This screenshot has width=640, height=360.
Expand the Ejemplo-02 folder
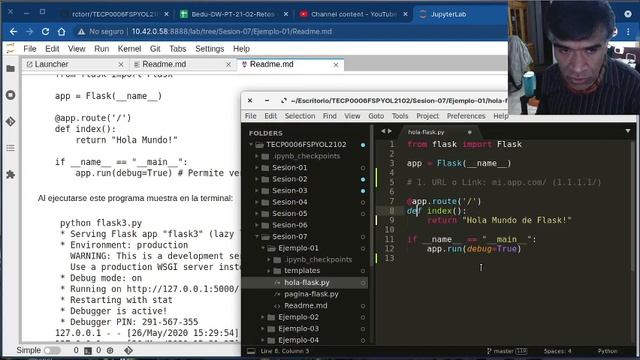263,317
